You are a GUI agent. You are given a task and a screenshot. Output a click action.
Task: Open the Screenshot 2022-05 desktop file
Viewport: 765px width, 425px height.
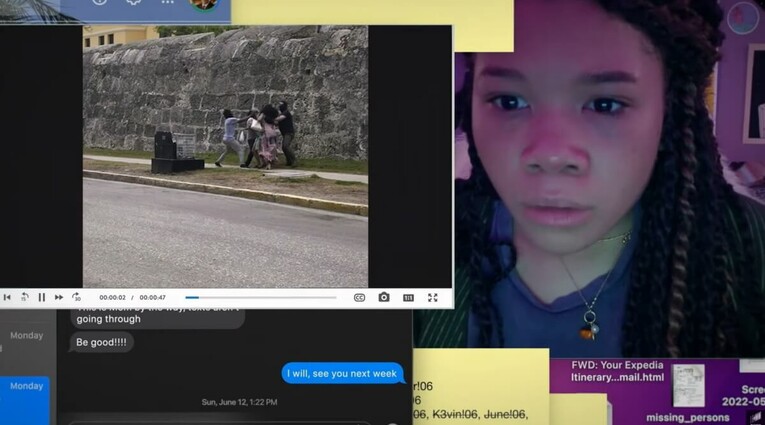tap(743, 395)
